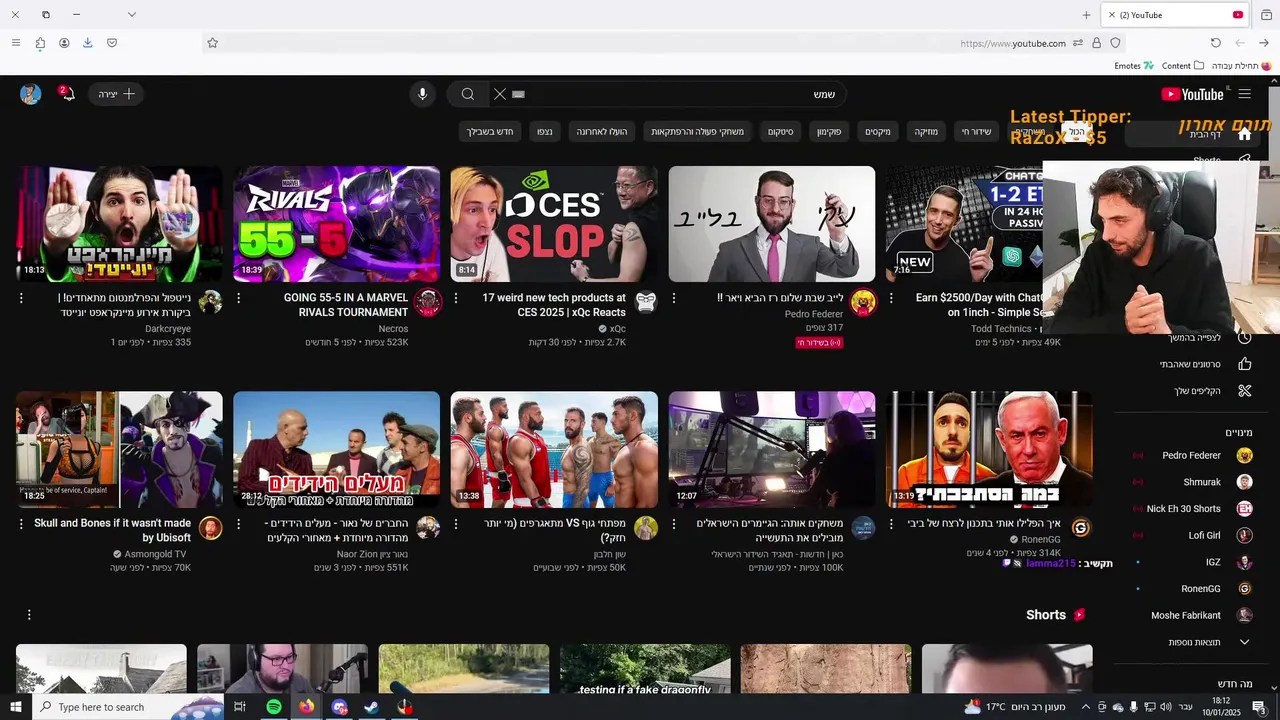Show hidden system tray icons chevron

[x=1087, y=707]
